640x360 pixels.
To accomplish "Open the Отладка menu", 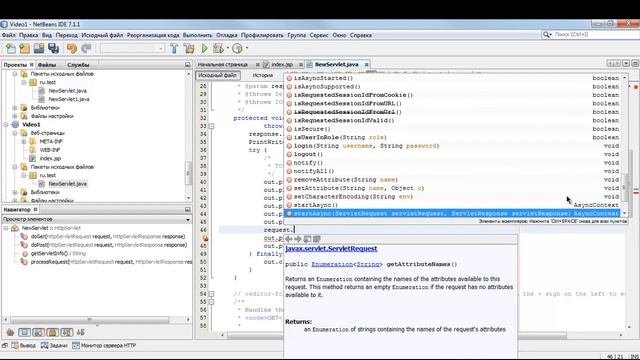I will tap(227, 35).
